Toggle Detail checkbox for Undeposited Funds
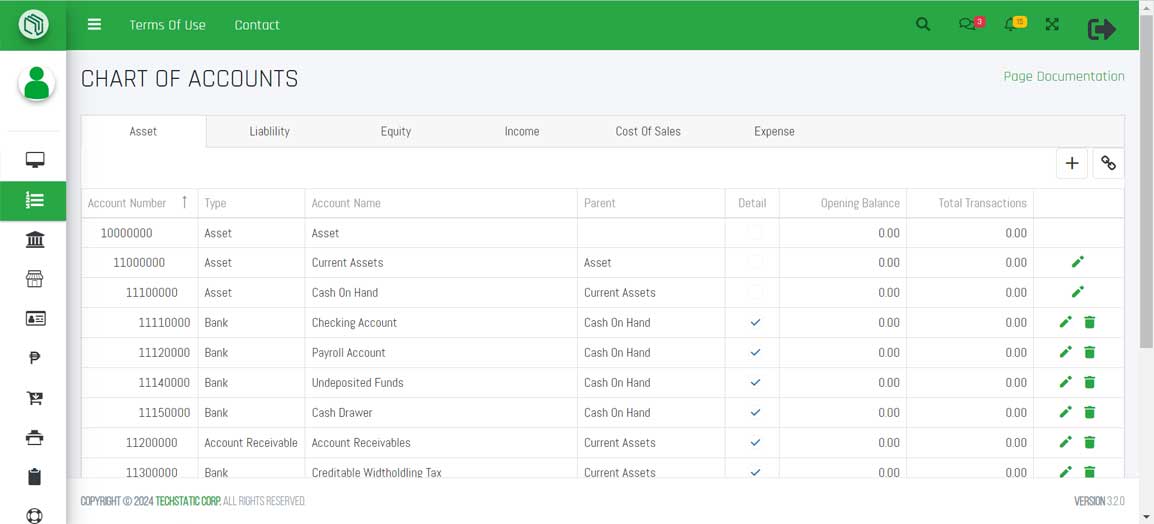This screenshot has height=524, width=1154. [x=755, y=382]
